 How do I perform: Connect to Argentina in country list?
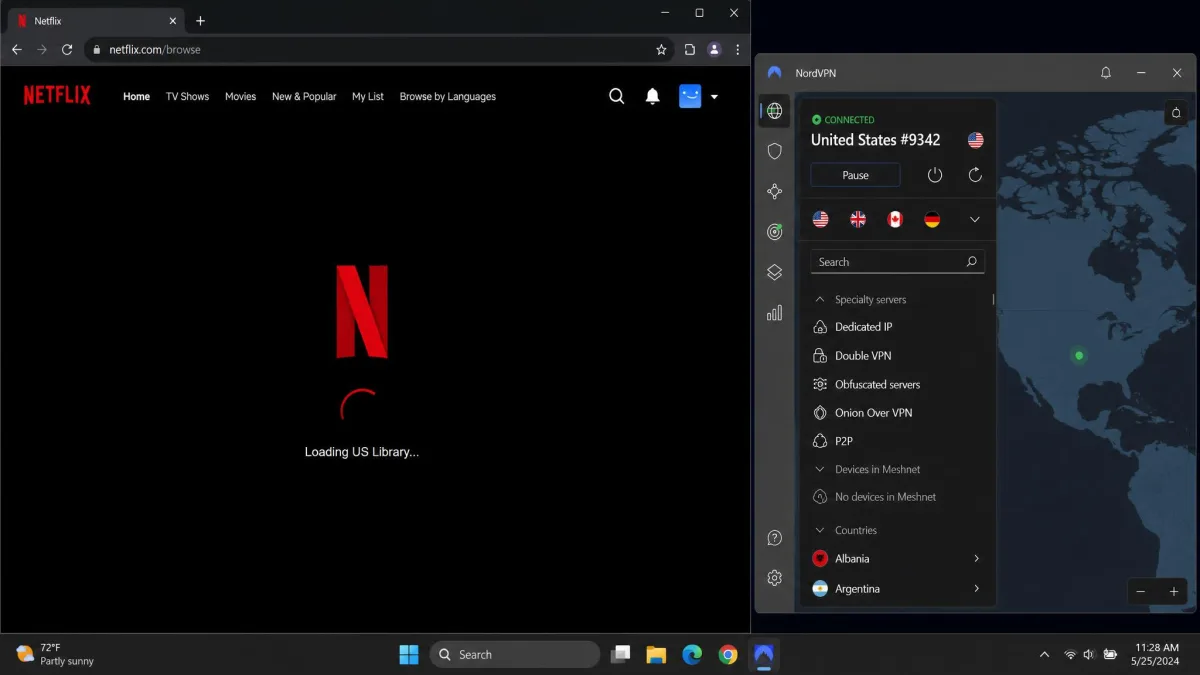point(857,589)
